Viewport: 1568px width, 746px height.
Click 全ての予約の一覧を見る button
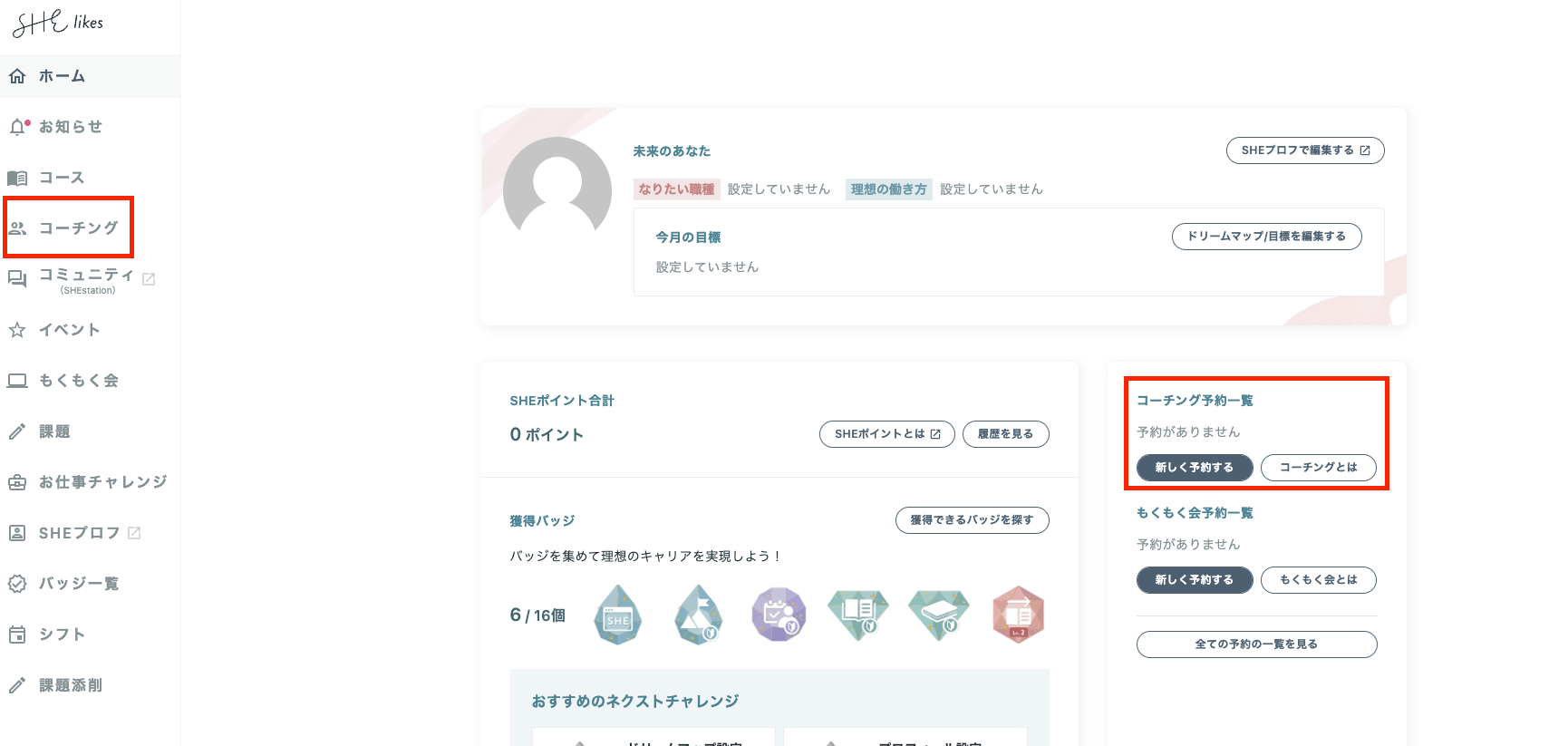tap(1256, 644)
